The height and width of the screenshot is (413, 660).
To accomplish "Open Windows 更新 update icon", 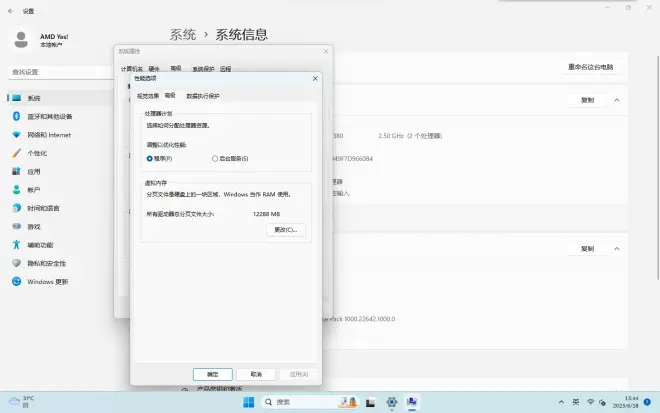I will tap(16, 282).
